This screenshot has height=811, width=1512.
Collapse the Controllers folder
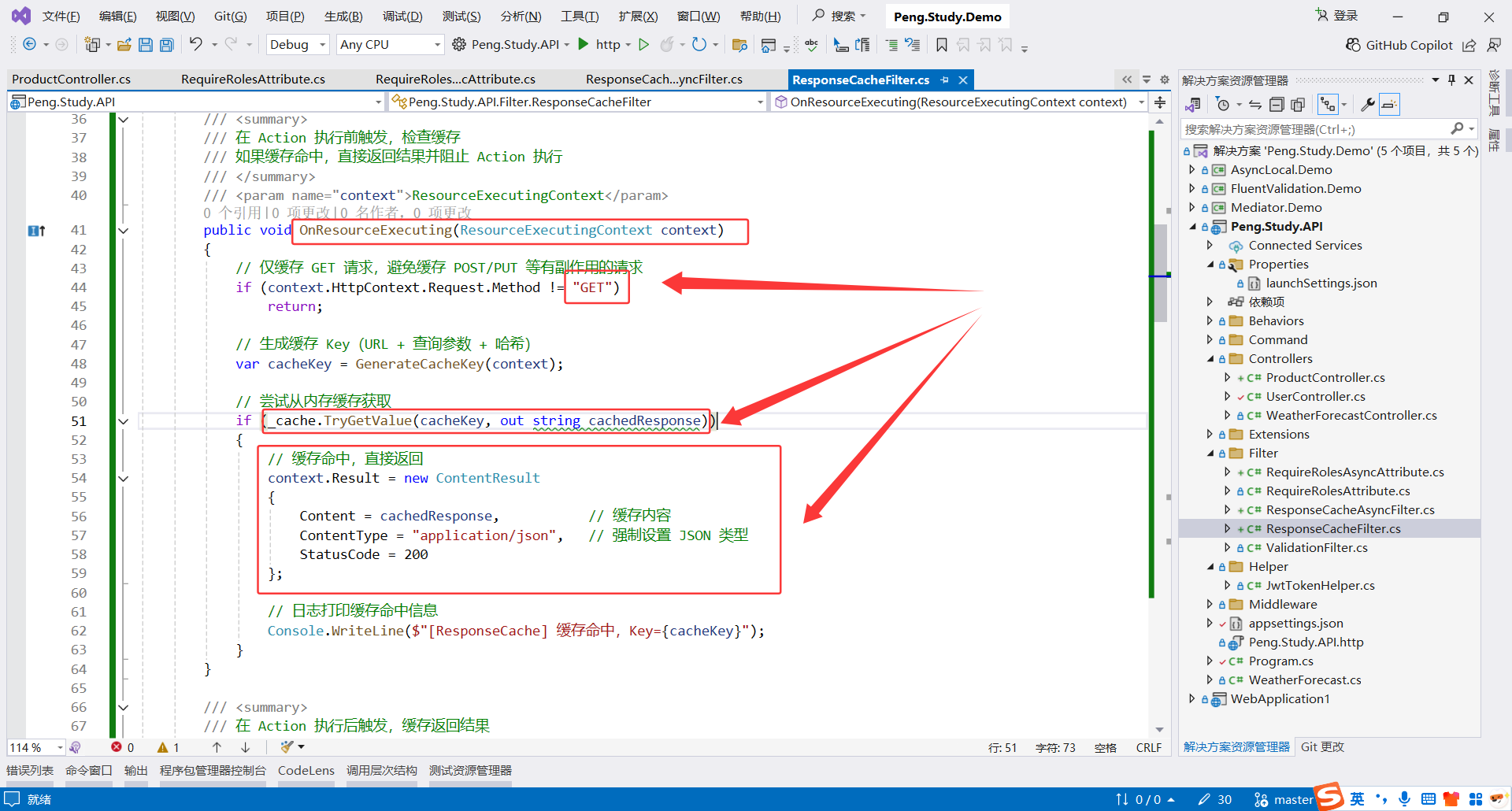tap(1210, 358)
